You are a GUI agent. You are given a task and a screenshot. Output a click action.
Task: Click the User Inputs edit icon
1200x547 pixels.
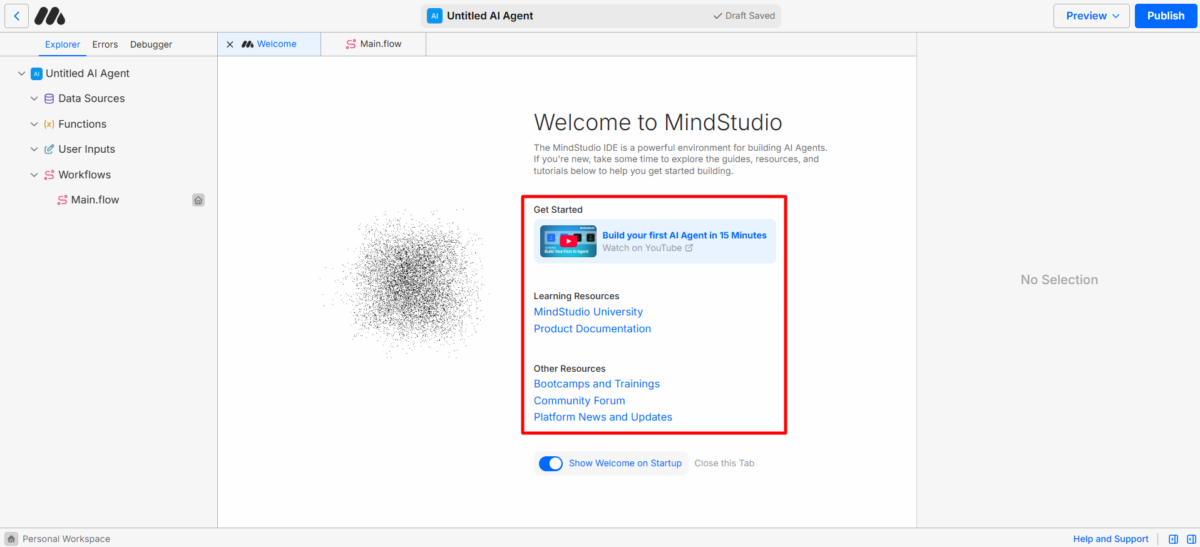[x=49, y=149]
